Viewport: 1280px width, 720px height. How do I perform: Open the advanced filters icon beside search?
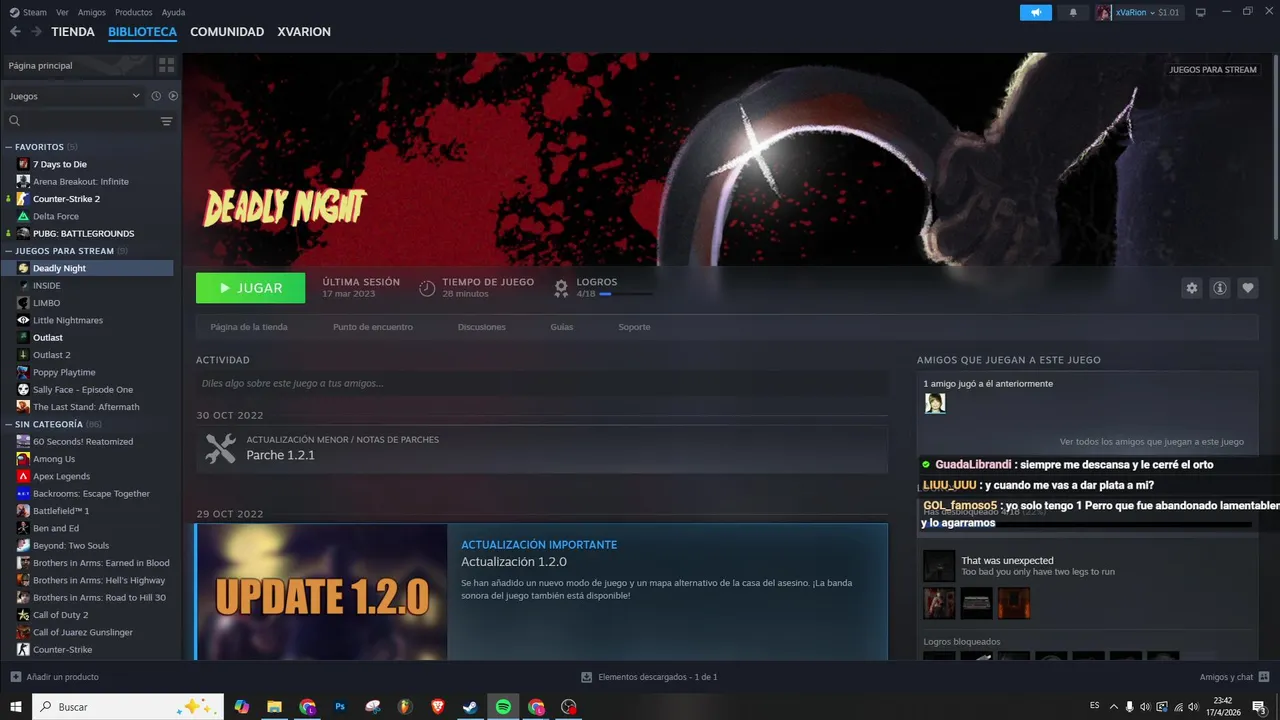tap(166, 121)
